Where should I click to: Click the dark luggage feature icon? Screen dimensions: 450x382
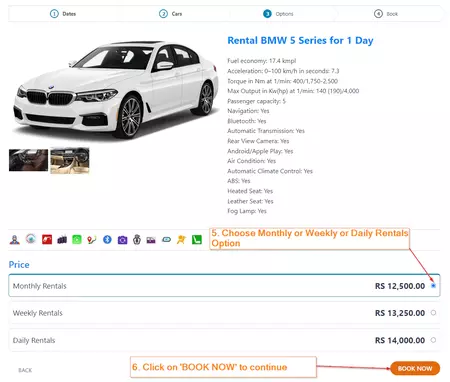pyautogui.click(x=62, y=240)
